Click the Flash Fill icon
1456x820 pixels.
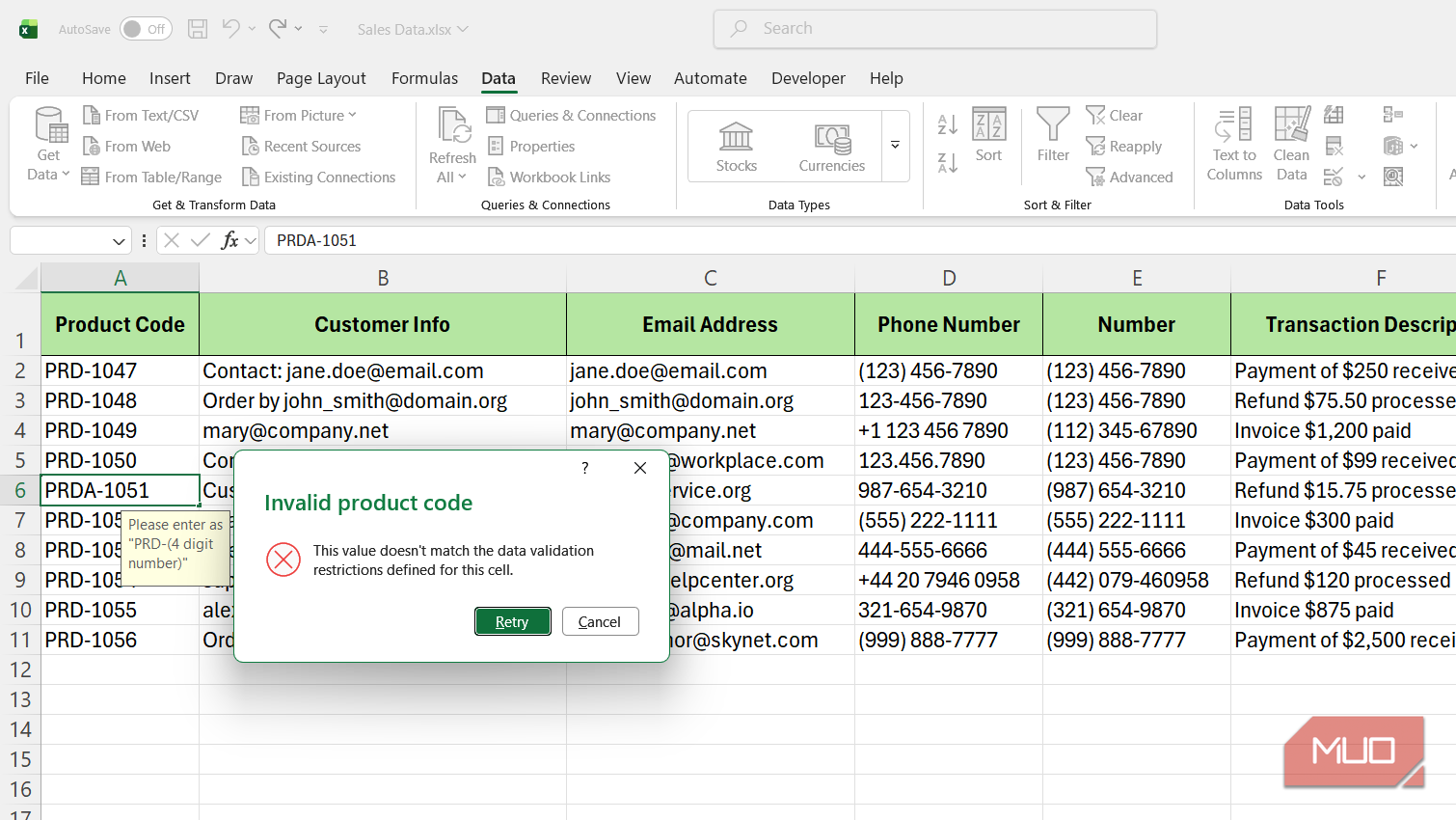[1335, 116]
